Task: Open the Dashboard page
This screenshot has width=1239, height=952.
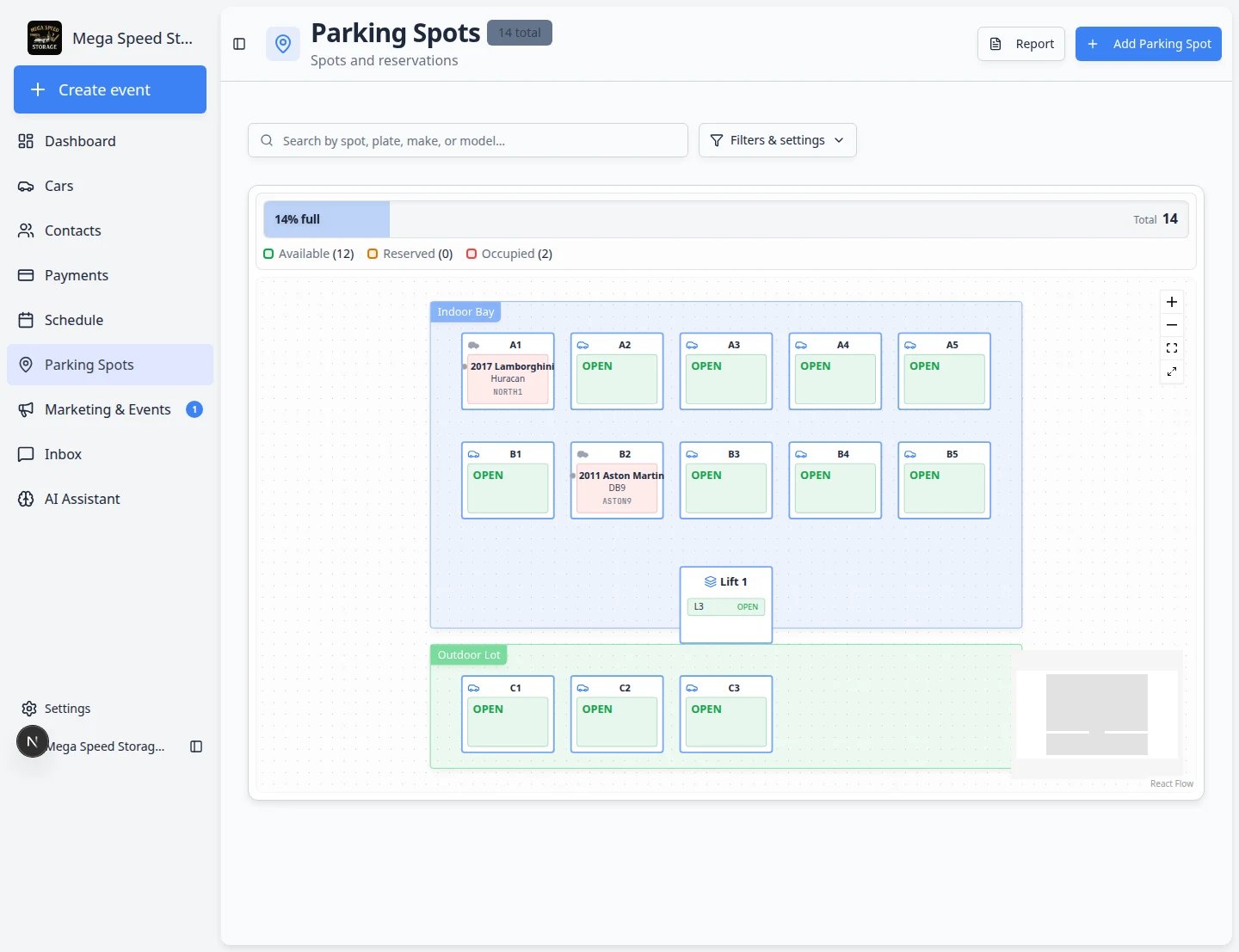Action: point(110,141)
